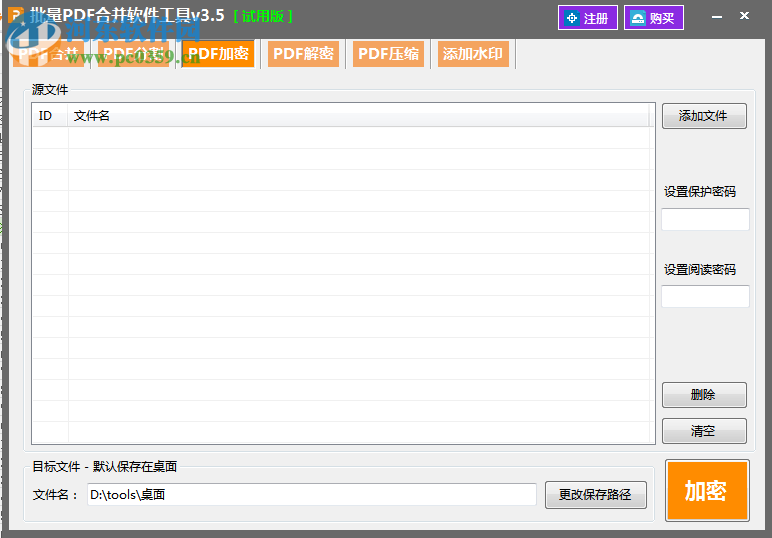This screenshot has height=538, width=772.
Task: Click the 试用版 trial label in title
Action: [263, 16]
